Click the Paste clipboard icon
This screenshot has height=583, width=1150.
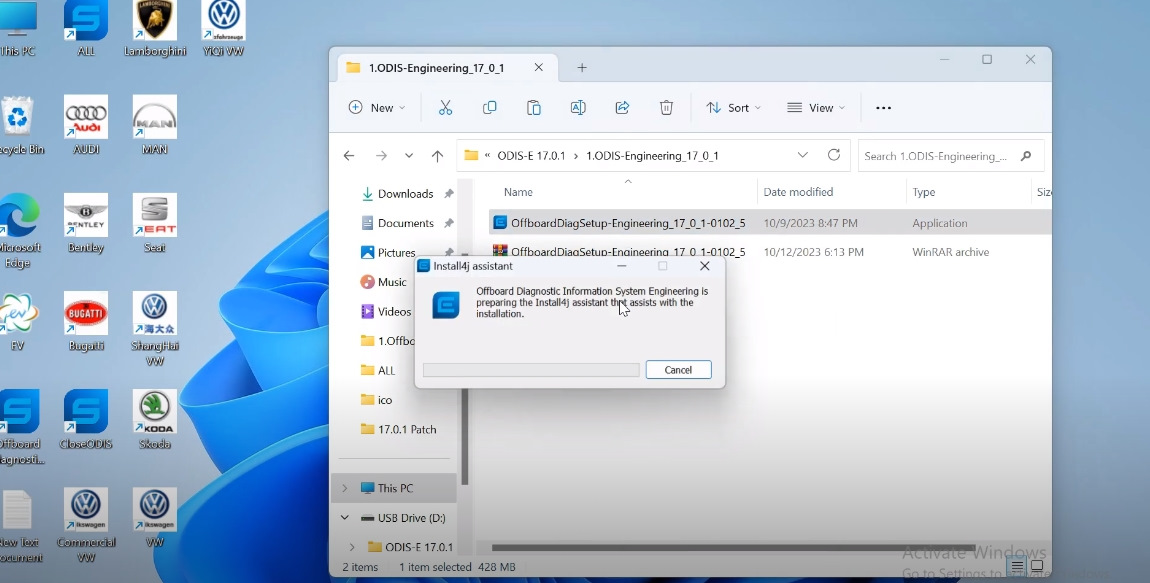(x=534, y=108)
